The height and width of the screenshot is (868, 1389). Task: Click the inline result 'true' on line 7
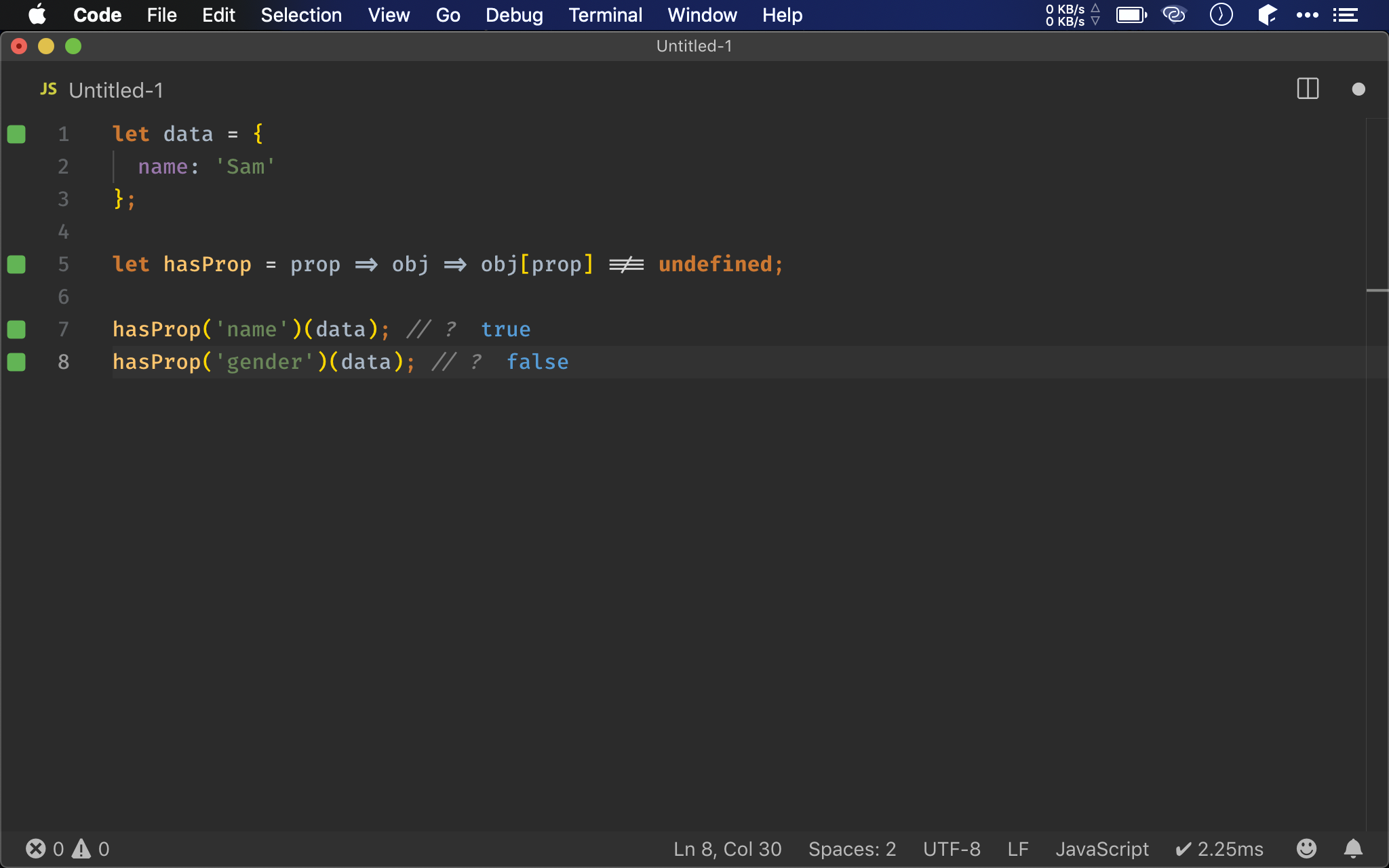click(506, 330)
